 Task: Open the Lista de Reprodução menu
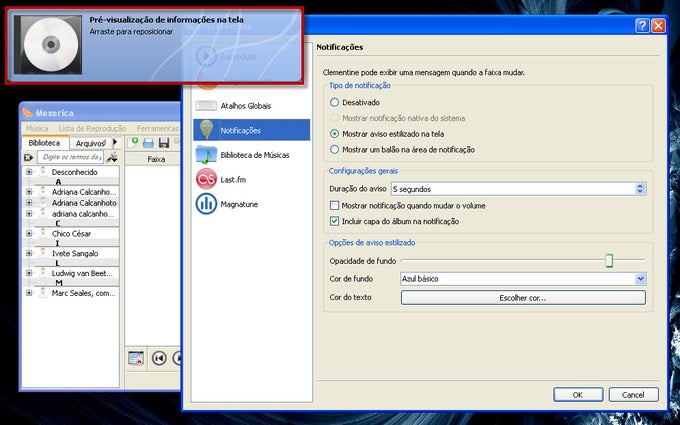[x=92, y=129]
